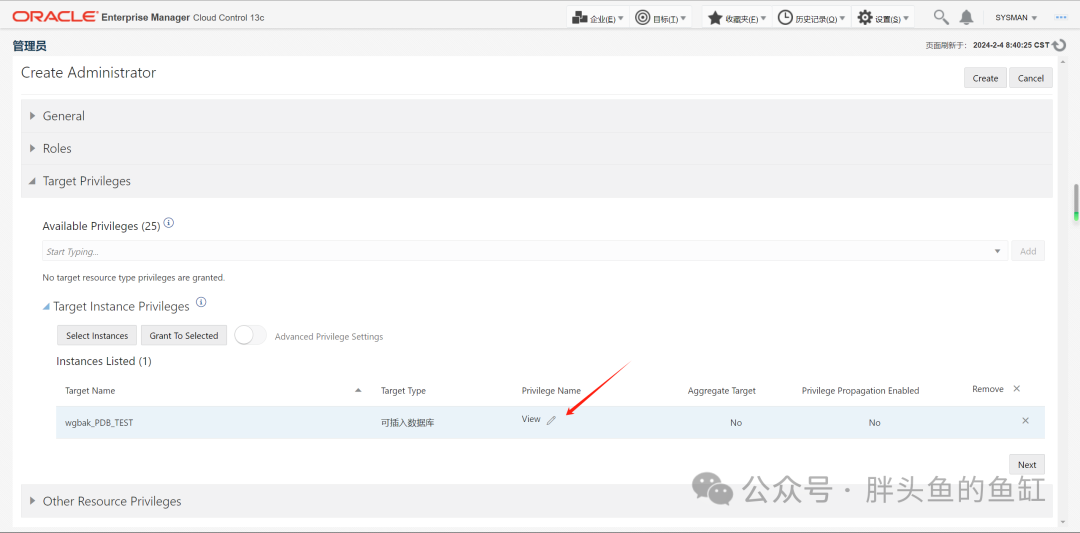Remove all instances via header X icon

coord(1017,388)
